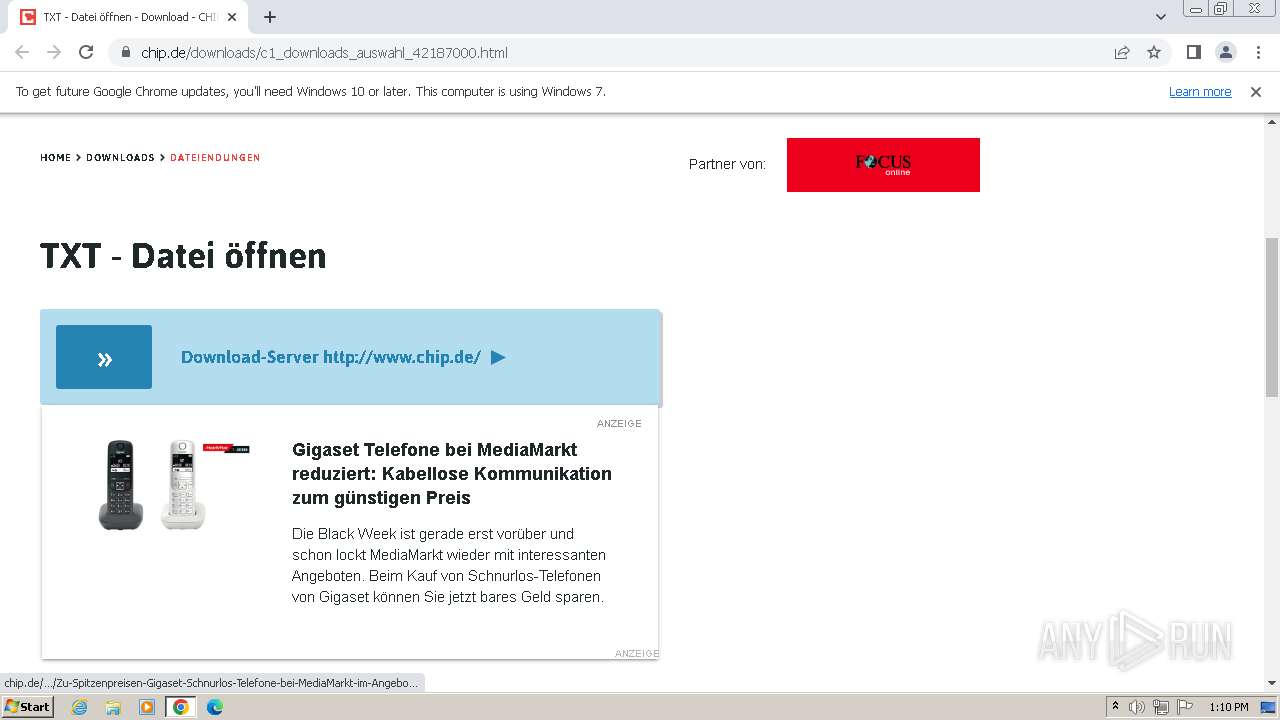Click the play arrow after Download-Server
This screenshot has height=720, width=1280.
point(498,357)
